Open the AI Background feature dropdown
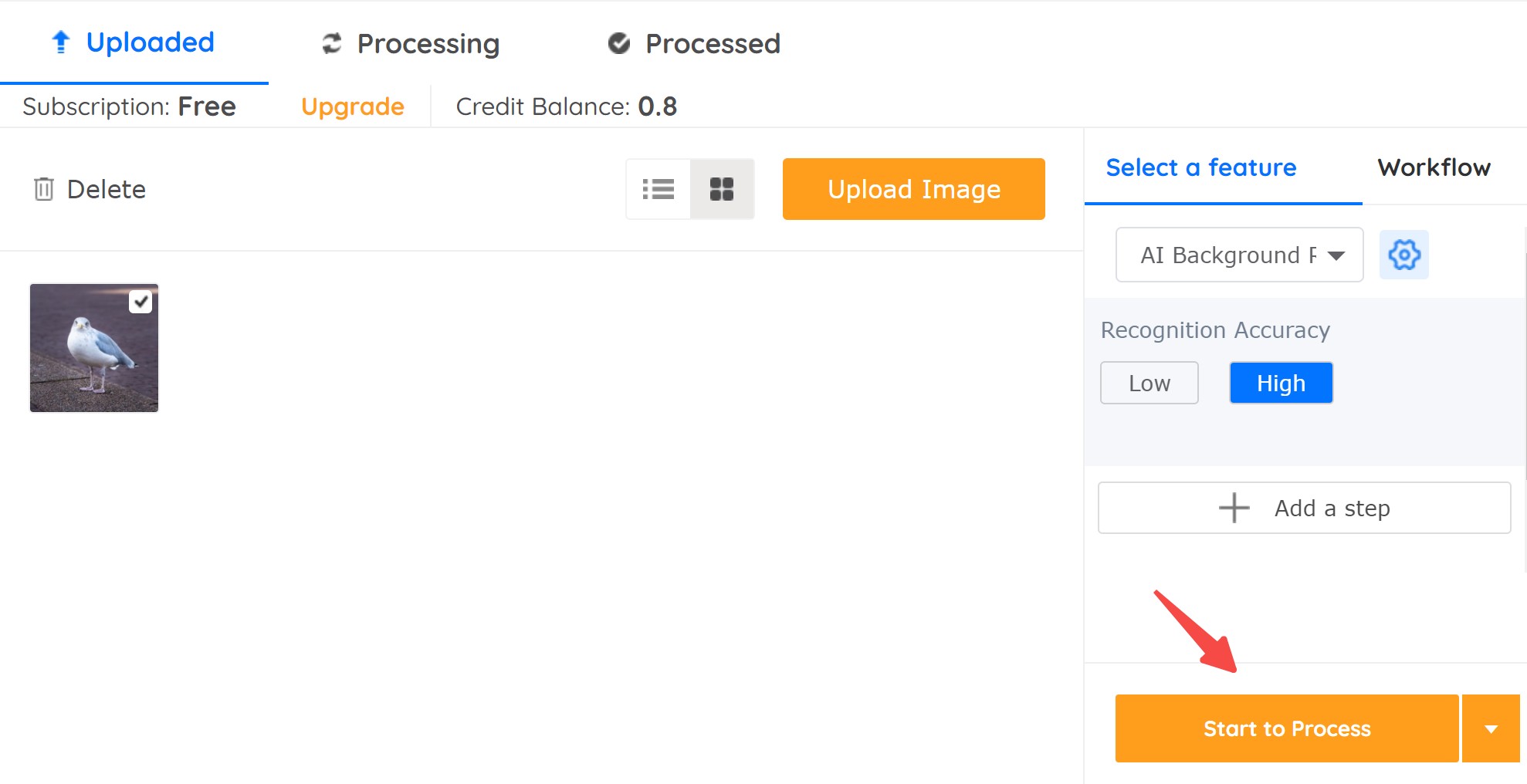1527x784 pixels. click(x=1240, y=255)
